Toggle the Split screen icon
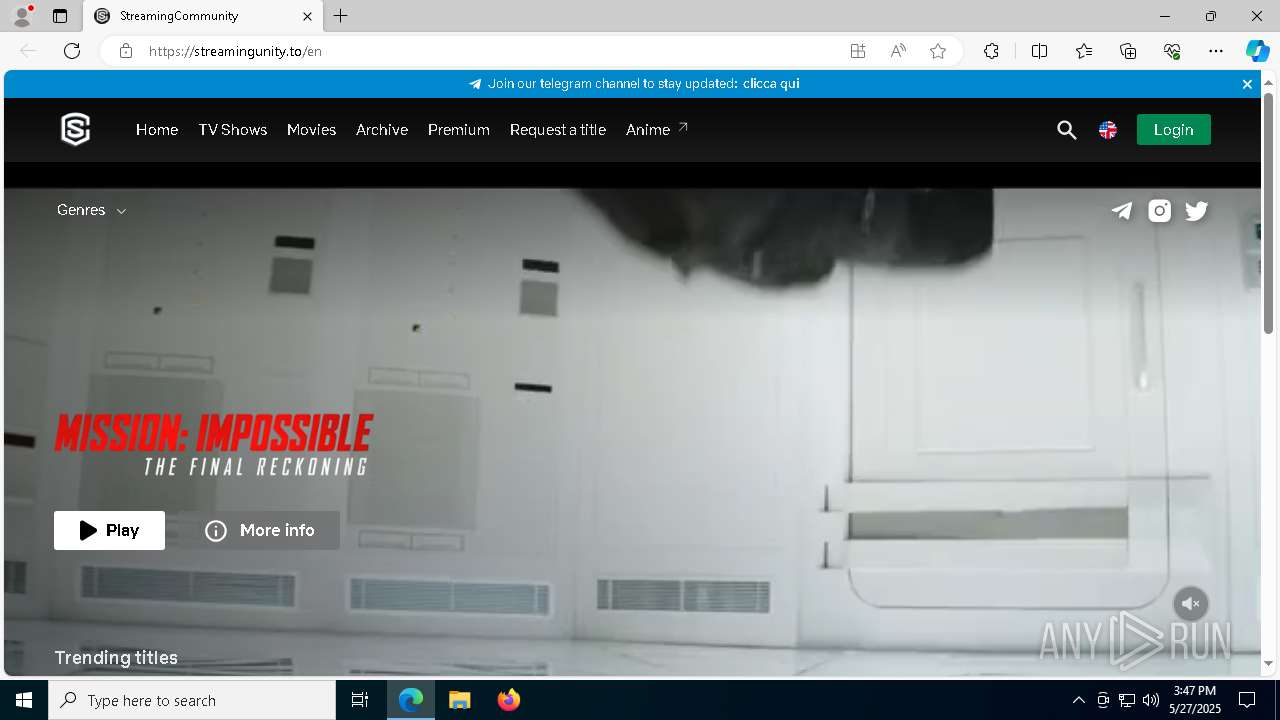This screenshot has height=720, width=1280. pyautogui.click(x=1039, y=51)
